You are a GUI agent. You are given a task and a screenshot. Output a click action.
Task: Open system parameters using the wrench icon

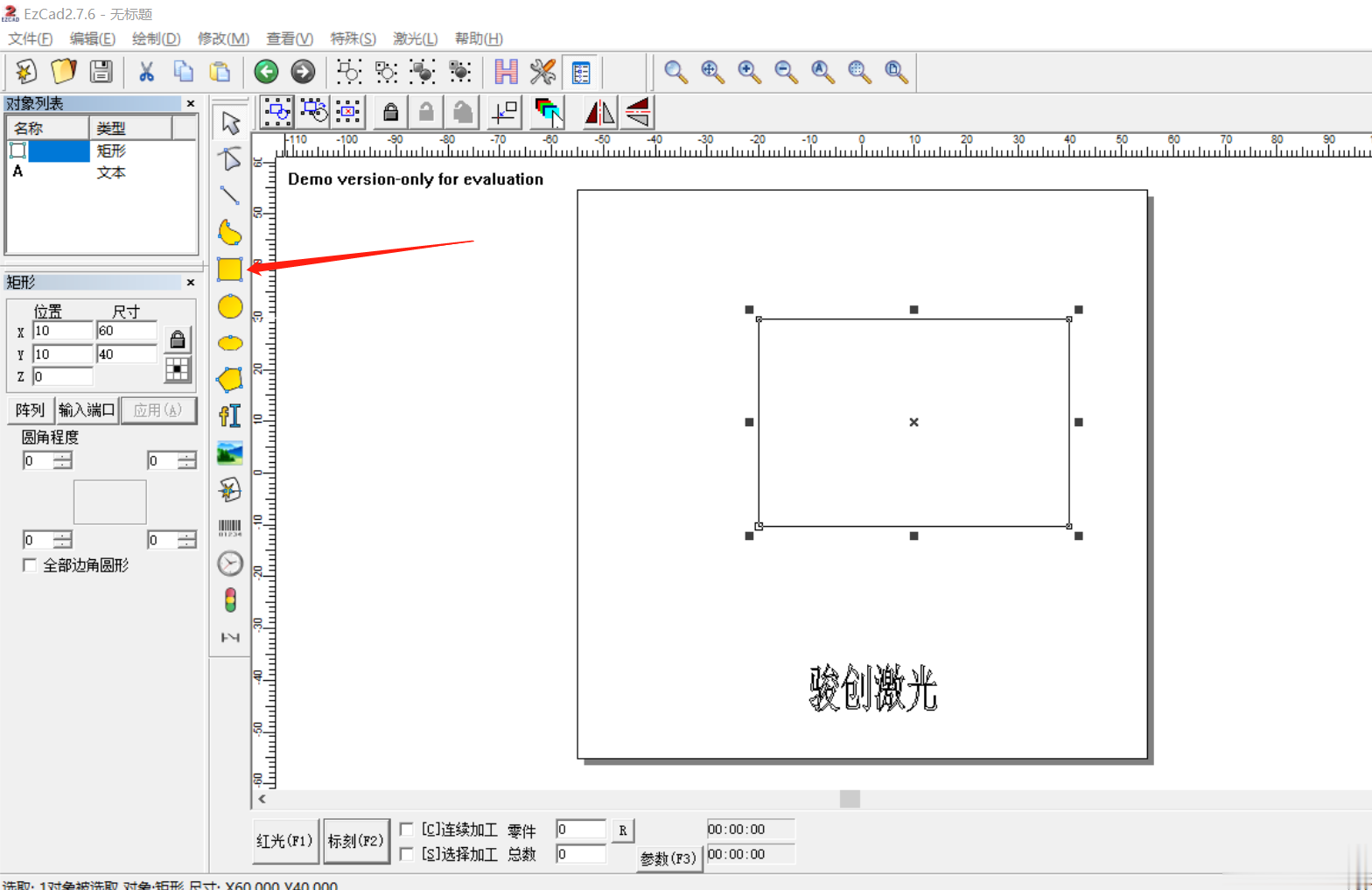pos(542,72)
